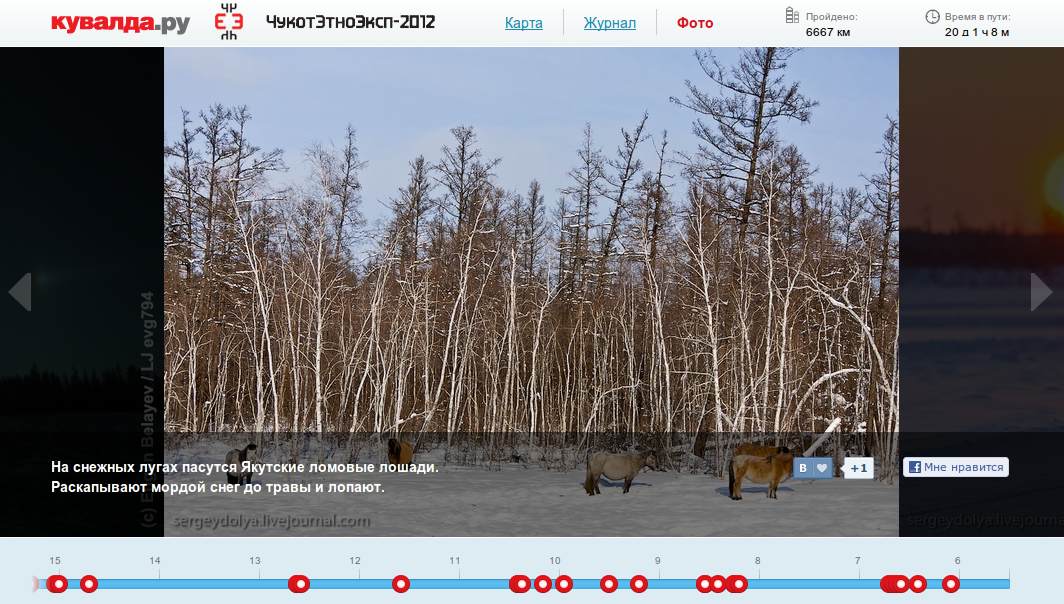Click Facebook Мне нравится button

[955, 467]
